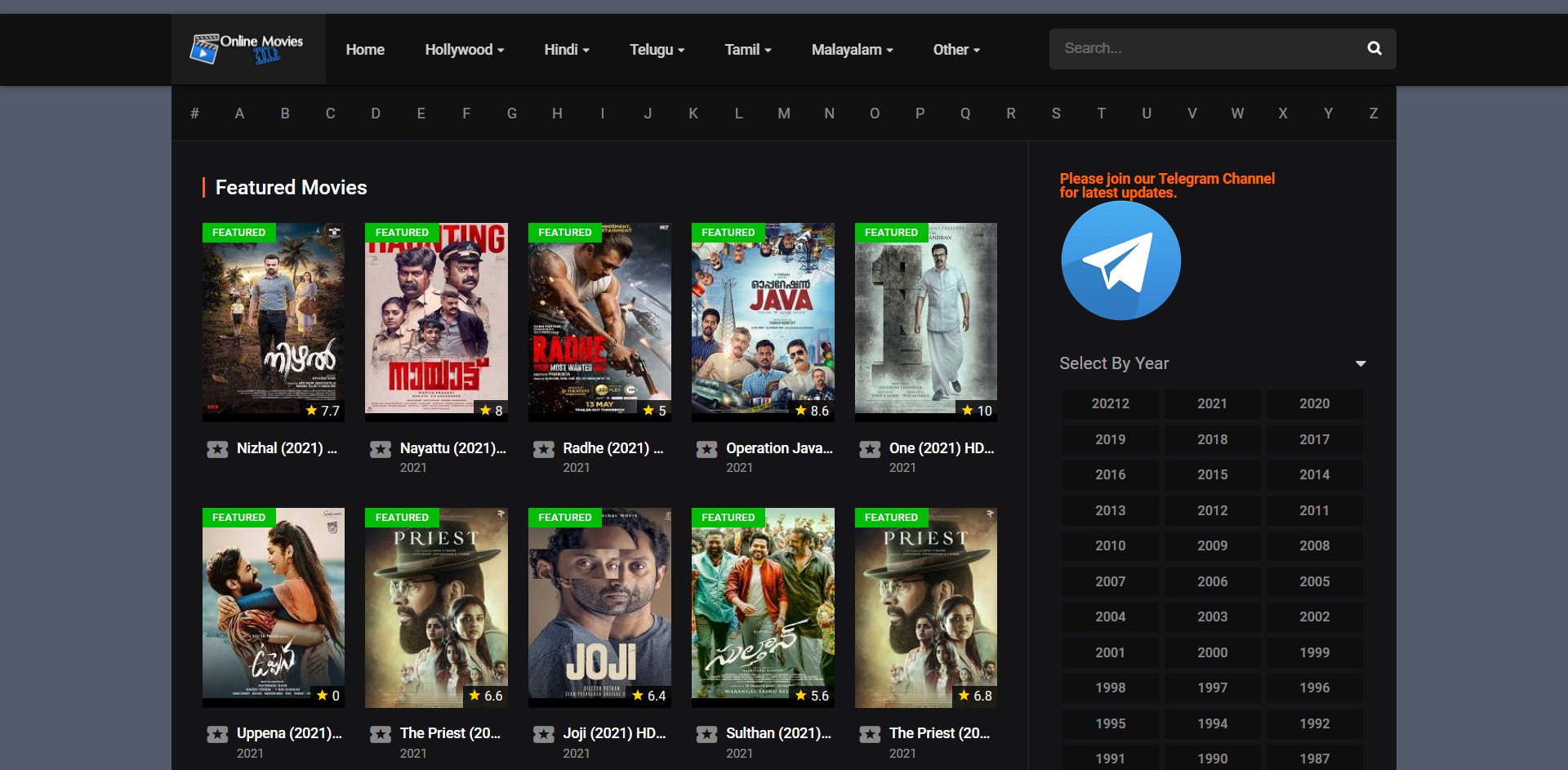Image resolution: width=1568 pixels, height=770 pixels.
Task: Open Sulthan movie poster
Action: coord(763,608)
